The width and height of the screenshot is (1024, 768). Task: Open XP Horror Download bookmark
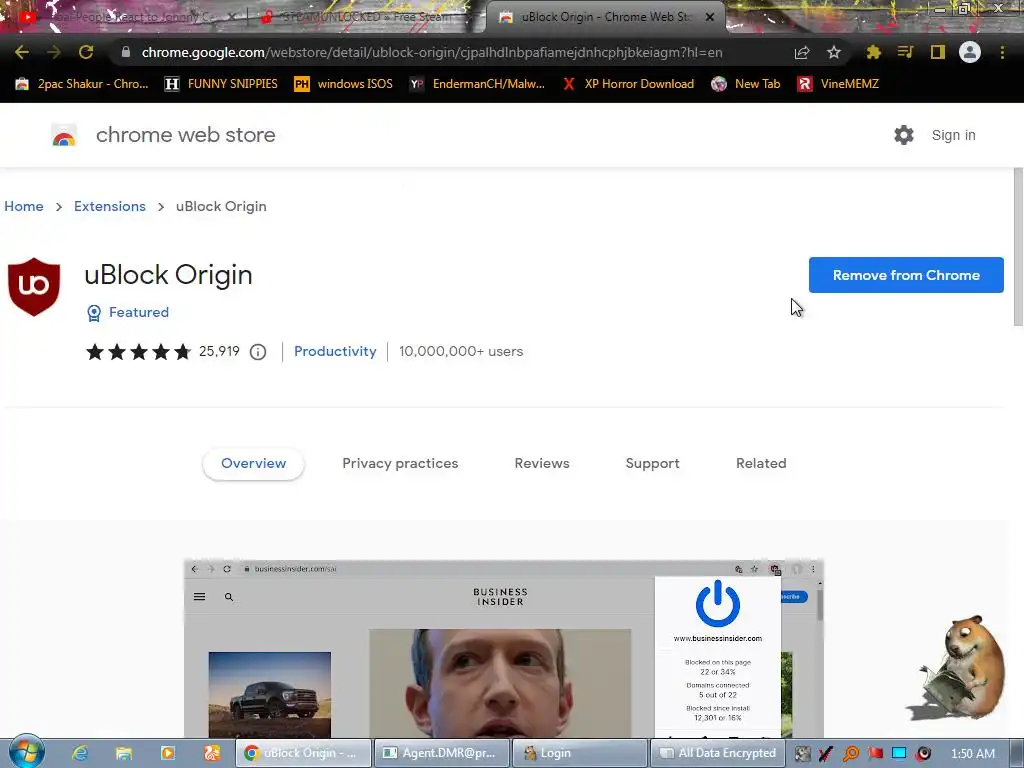click(x=628, y=84)
